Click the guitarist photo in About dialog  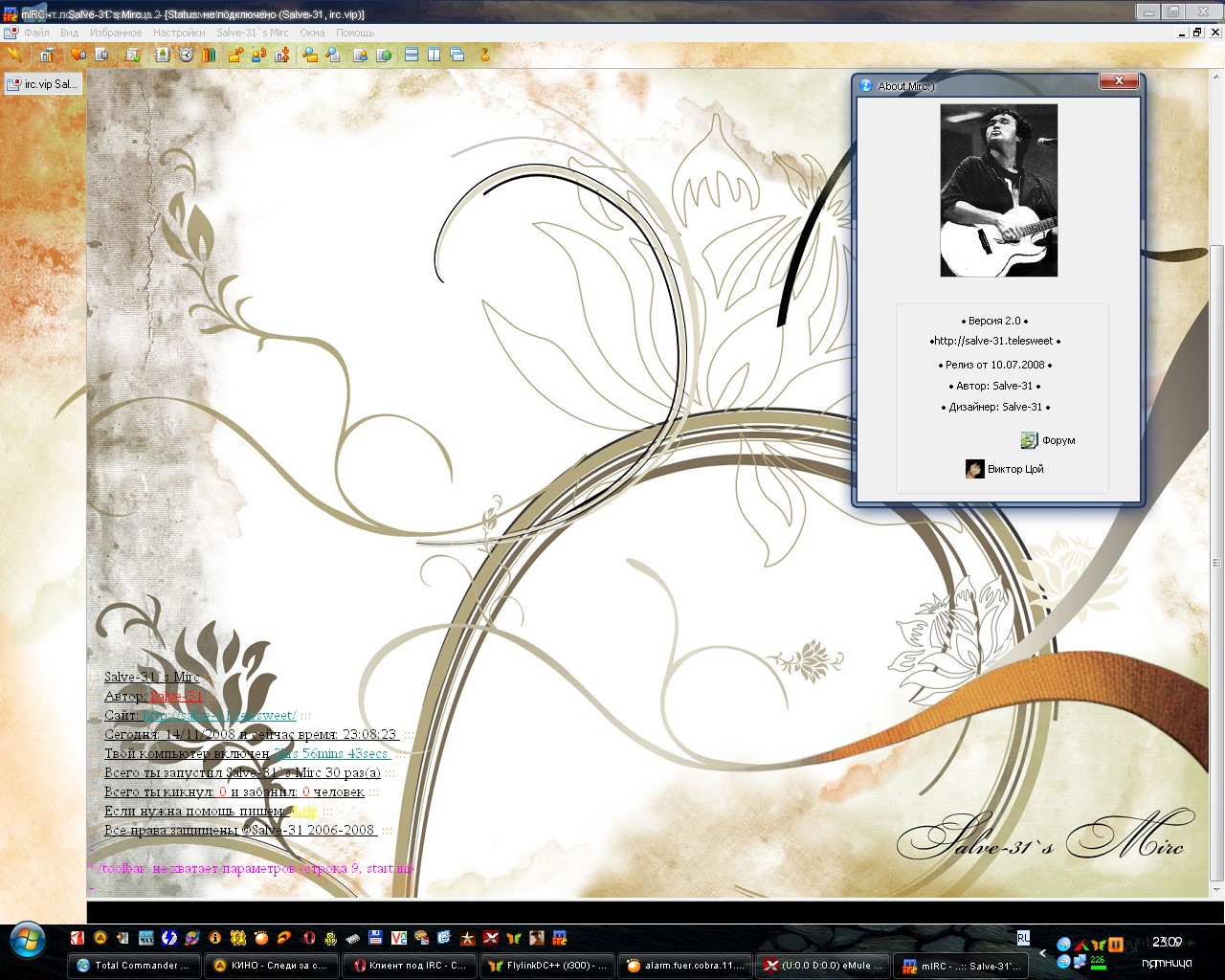[x=998, y=190]
